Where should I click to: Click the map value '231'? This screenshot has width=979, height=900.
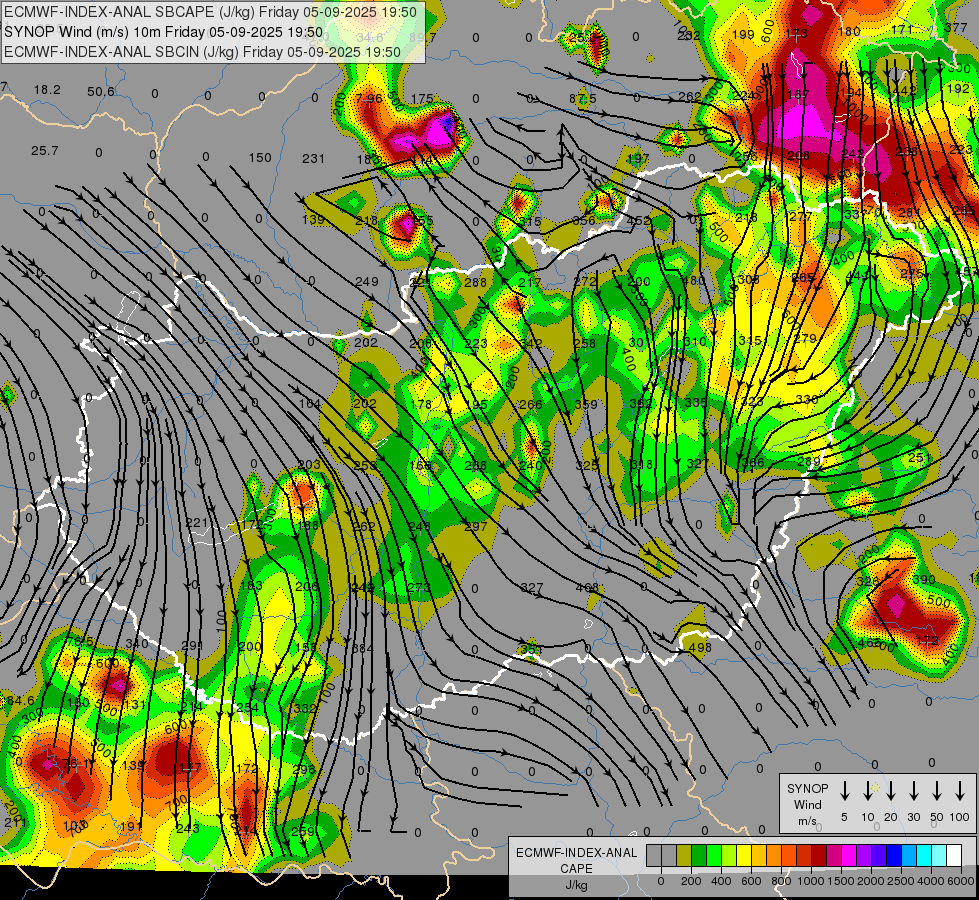pyautogui.click(x=313, y=159)
